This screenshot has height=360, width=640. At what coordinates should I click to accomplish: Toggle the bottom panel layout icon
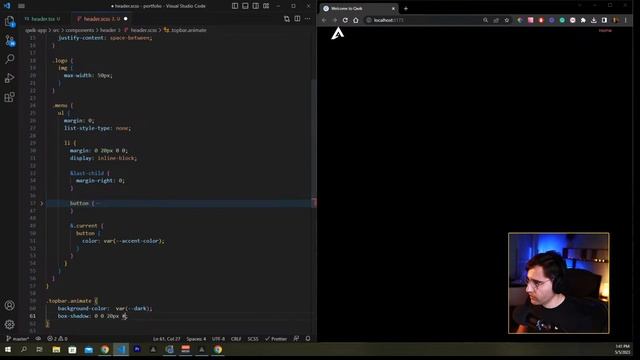(x=245, y=6)
